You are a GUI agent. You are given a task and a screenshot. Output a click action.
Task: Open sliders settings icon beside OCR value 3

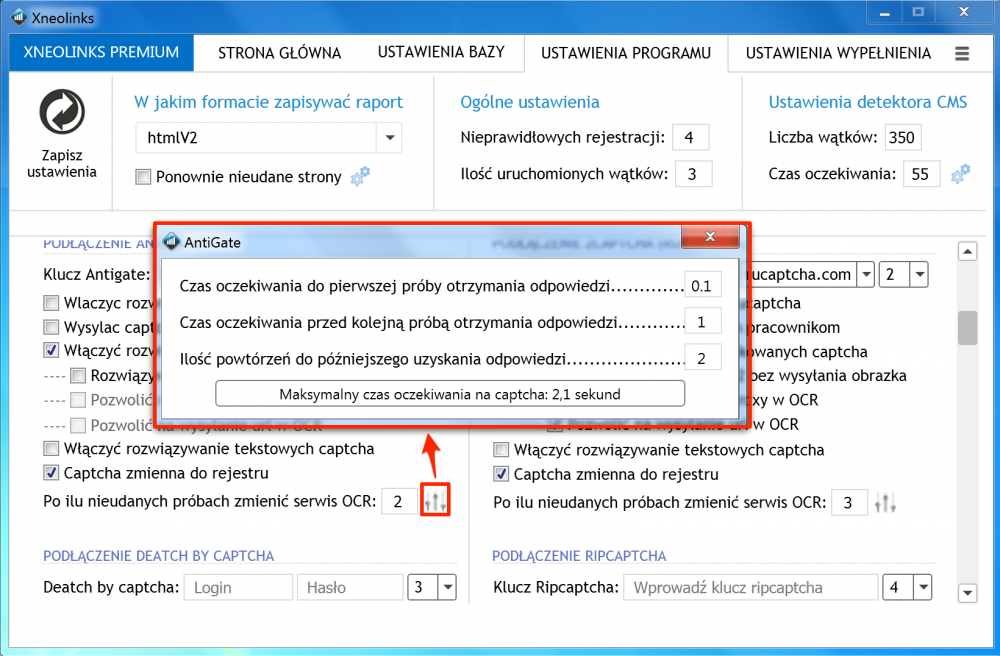pos(885,503)
